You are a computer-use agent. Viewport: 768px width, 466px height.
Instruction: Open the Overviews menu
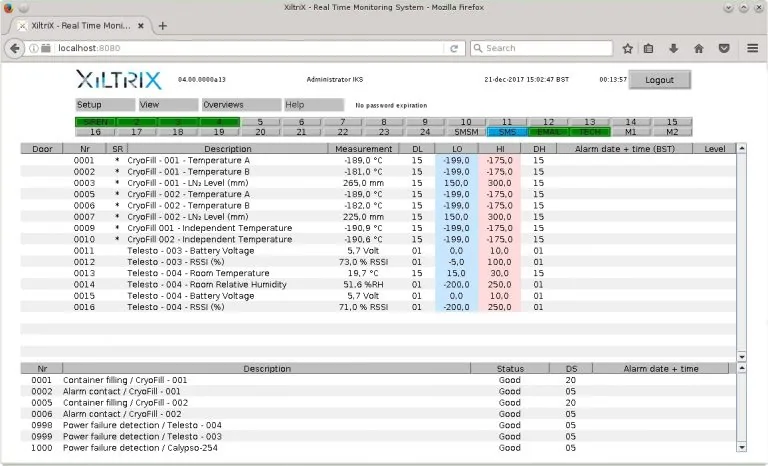242,105
